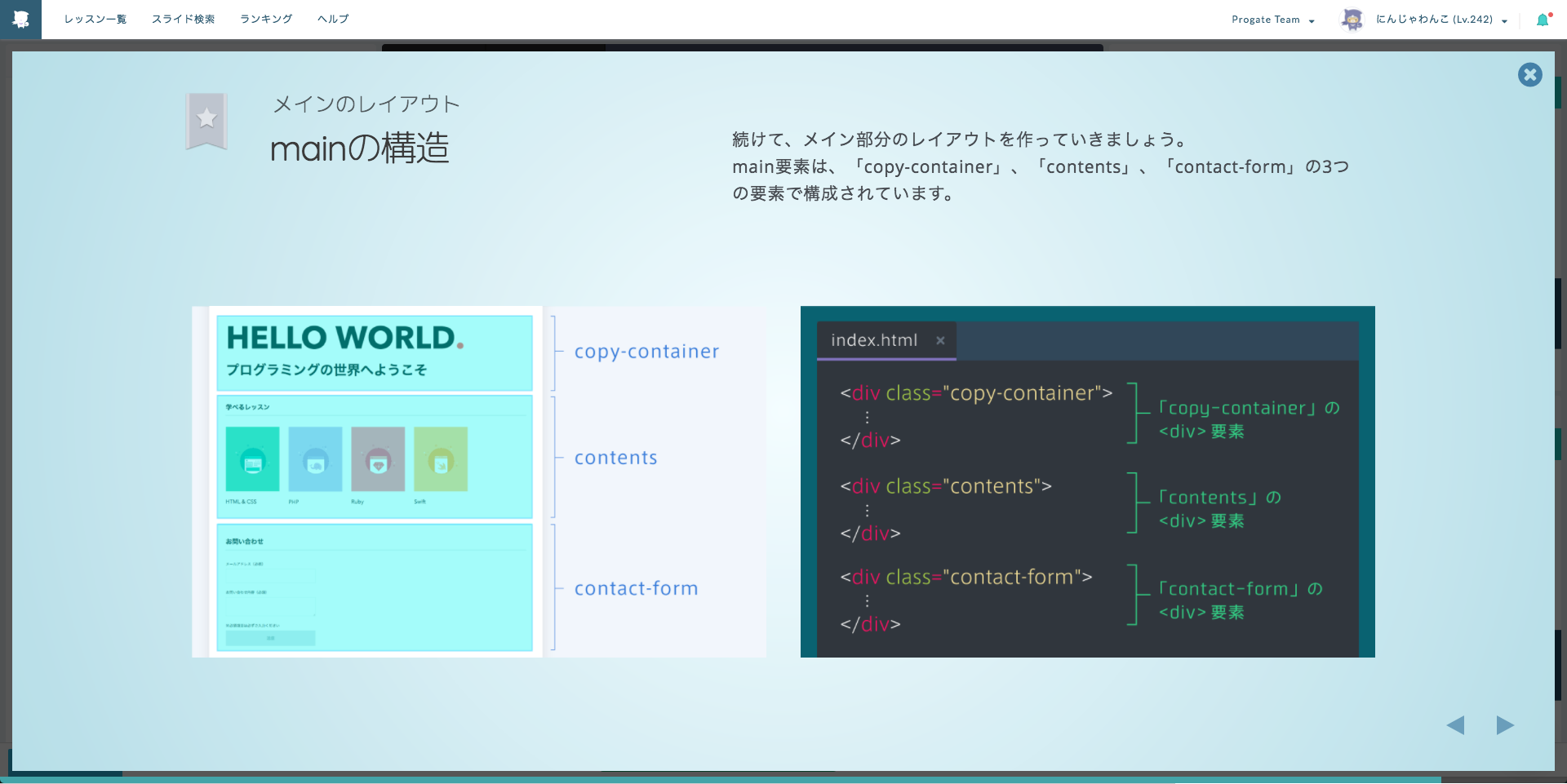Click the copy-container label on the diagram

646,352
